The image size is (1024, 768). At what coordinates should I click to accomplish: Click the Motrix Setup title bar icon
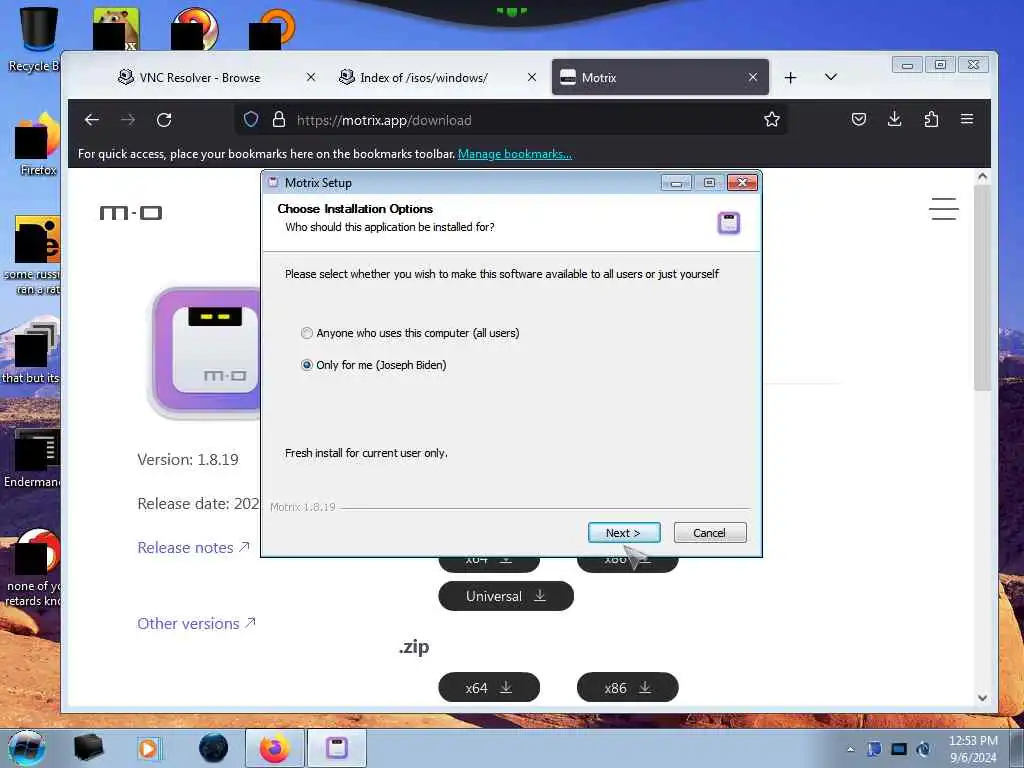(274, 183)
